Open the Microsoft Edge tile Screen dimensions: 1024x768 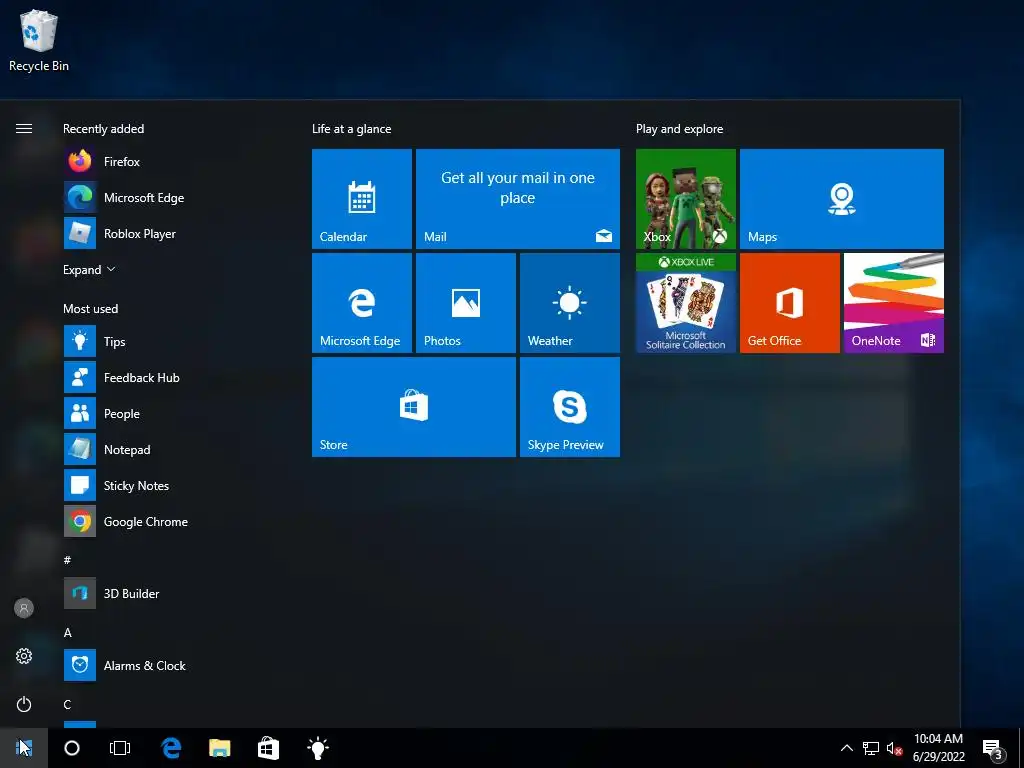[362, 303]
